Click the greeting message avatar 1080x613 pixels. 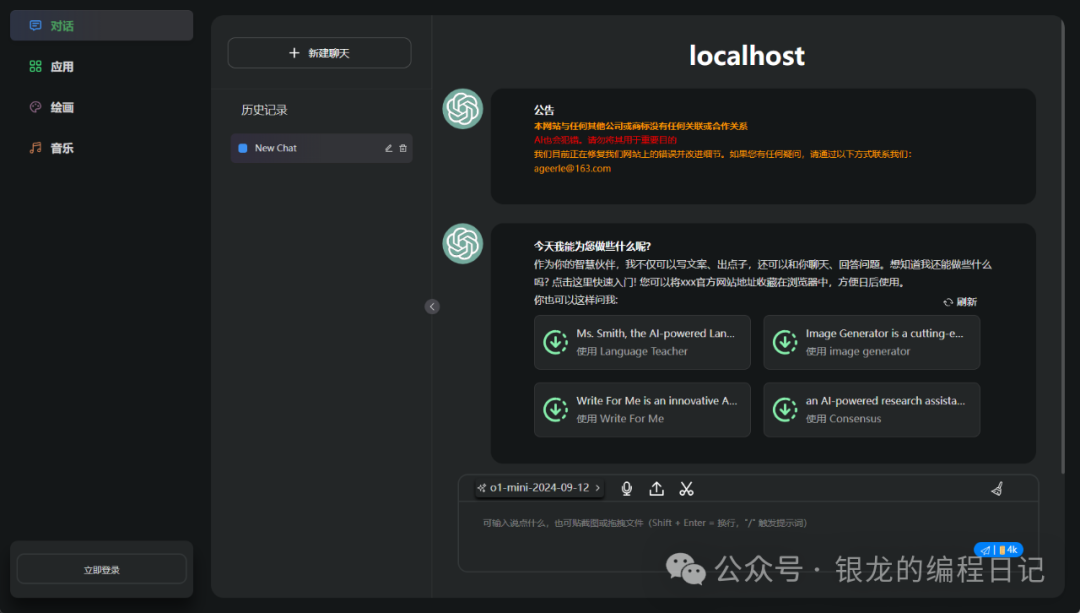pos(463,244)
